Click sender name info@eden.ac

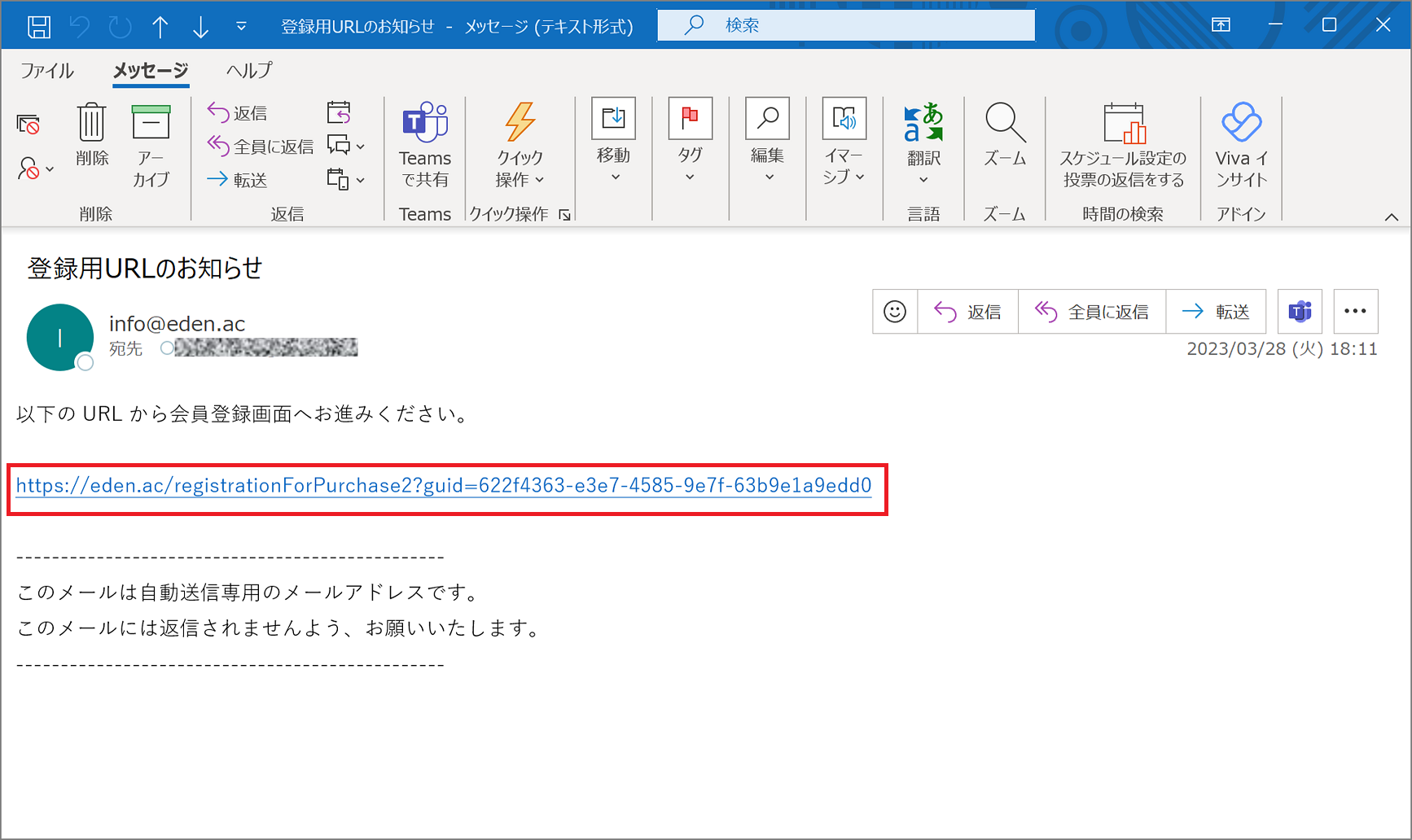click(x=178, y=324)
